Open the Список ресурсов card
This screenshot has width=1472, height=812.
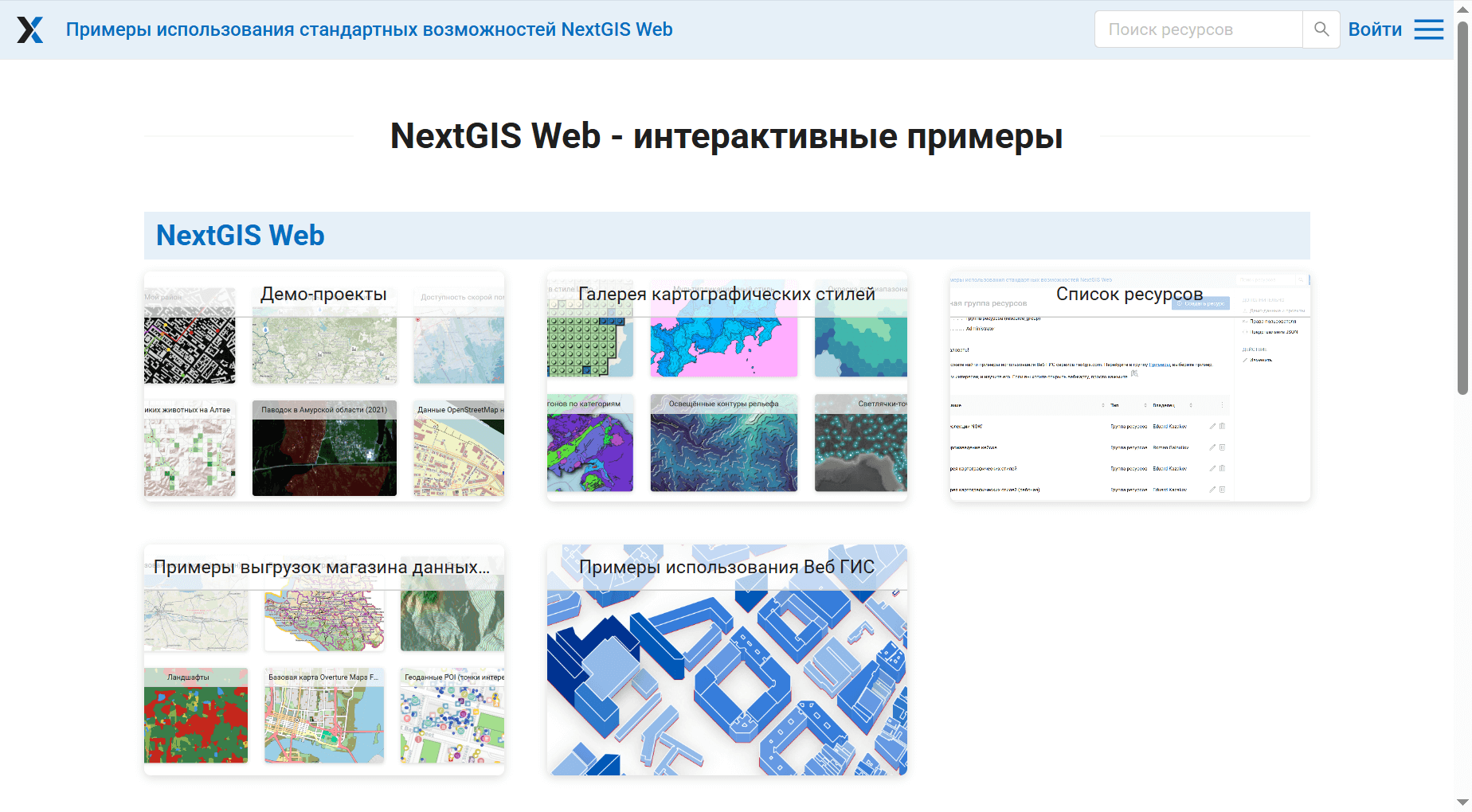tap(1129, 295)
